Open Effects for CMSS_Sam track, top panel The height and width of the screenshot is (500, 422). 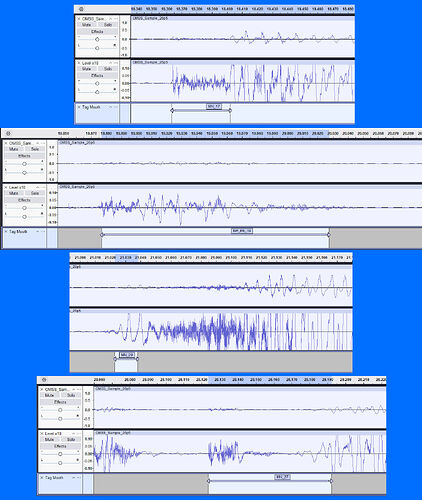tap(97, 32)
